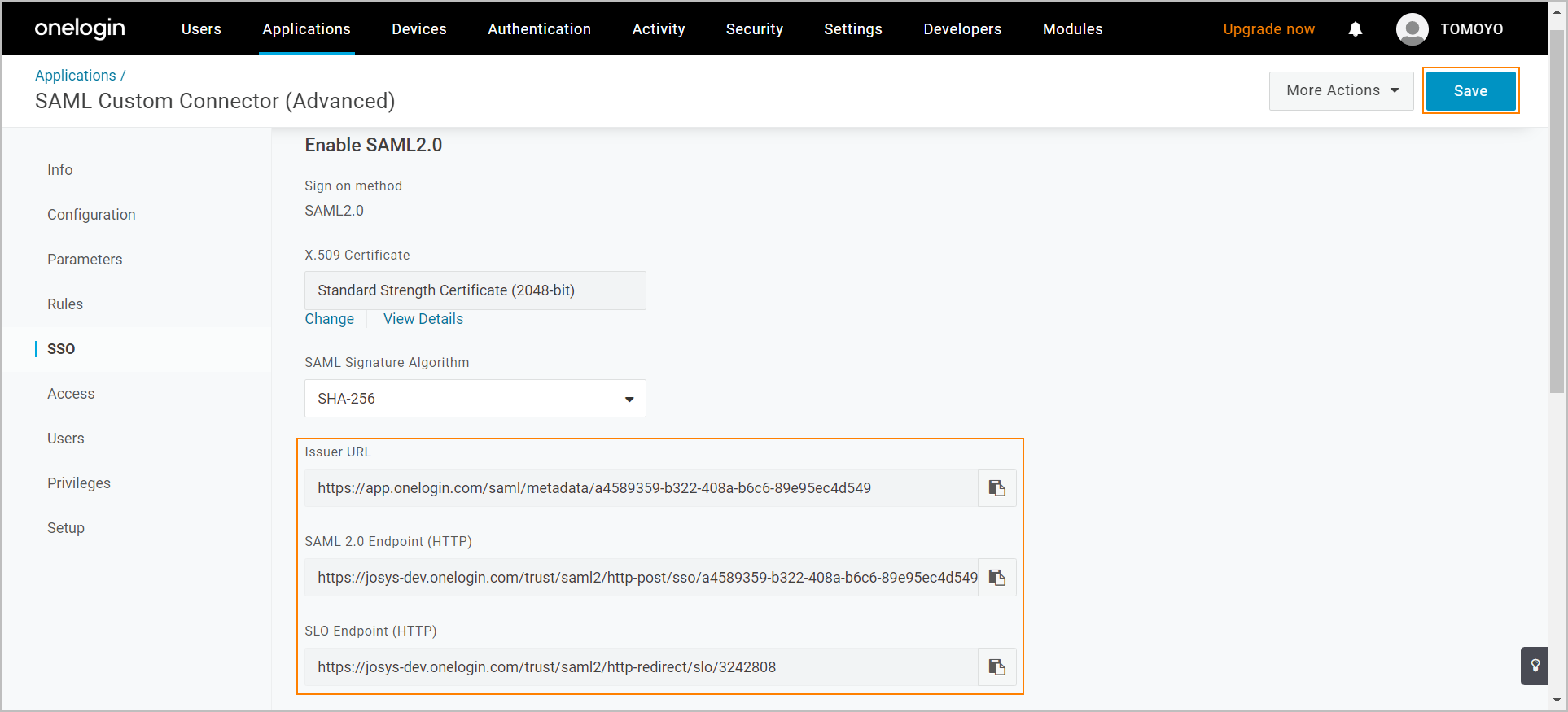The image size is (1568, 712).
Task: Open certificate View Details link
Action: click(423, 319)
